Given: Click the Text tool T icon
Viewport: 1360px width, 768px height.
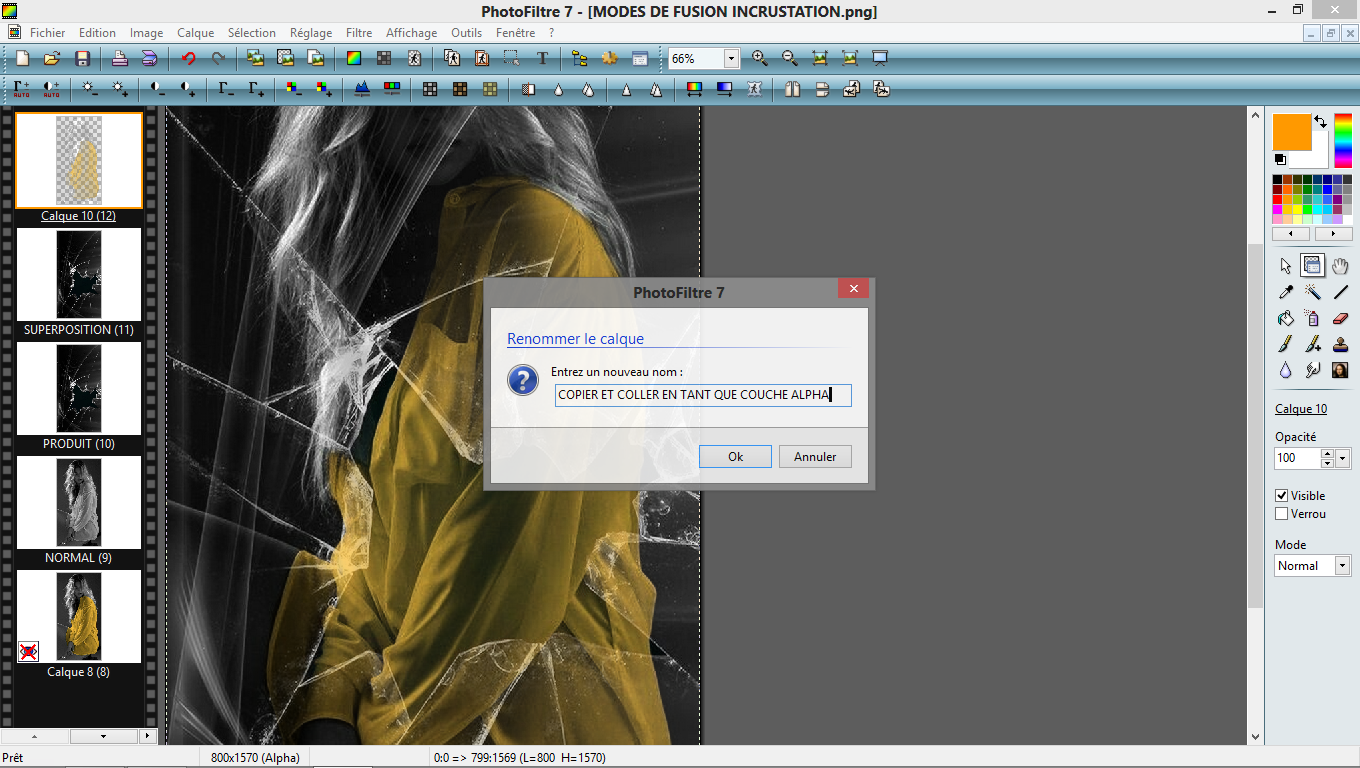Looking at the screenshot, I should 542,59.
